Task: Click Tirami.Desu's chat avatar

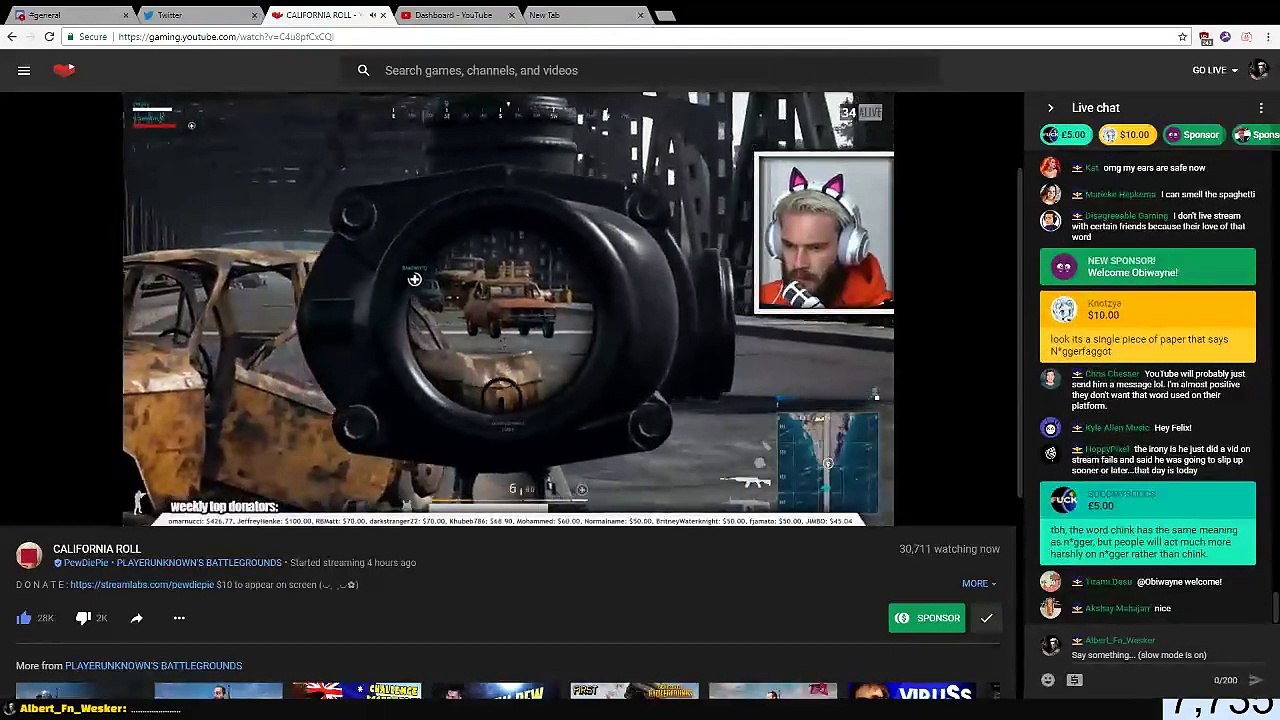Action: coord(1050,582)
